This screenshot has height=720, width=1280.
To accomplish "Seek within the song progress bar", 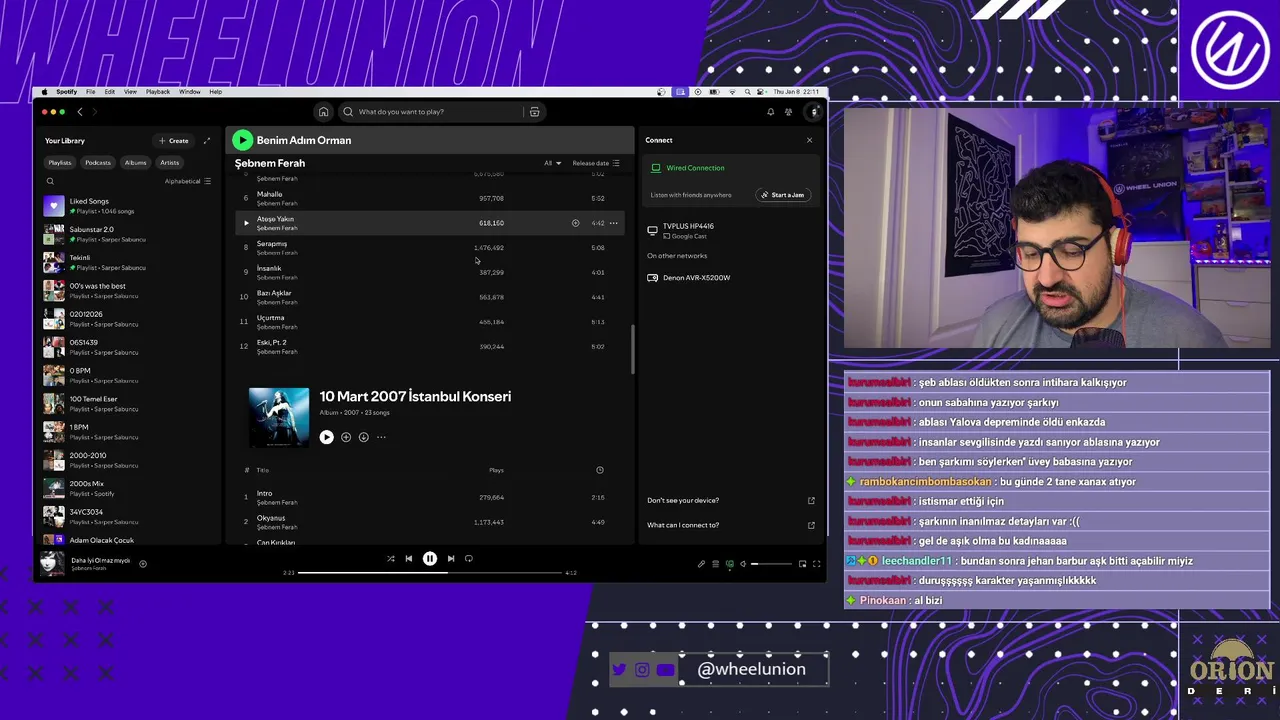I will [430, 573].
